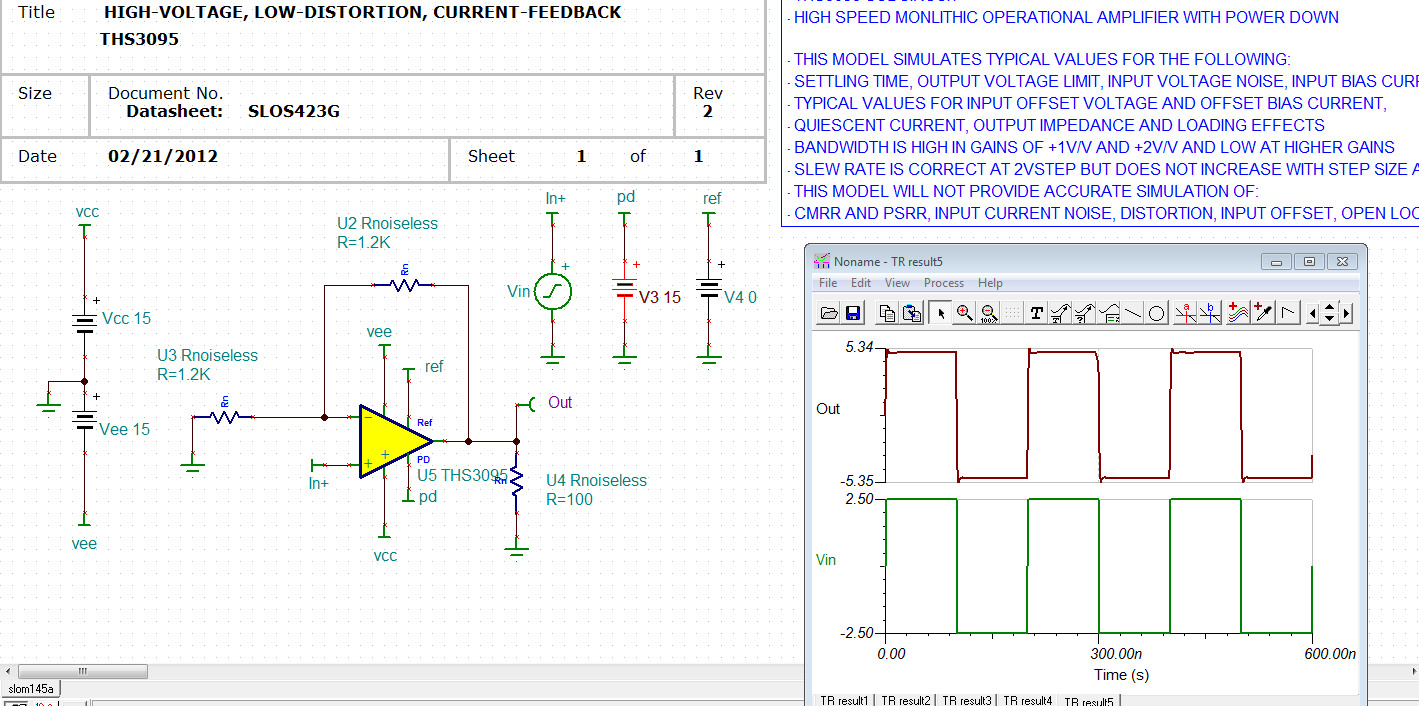Click the Out output pin label
1419x706 pixels.
tap(560, 402)
